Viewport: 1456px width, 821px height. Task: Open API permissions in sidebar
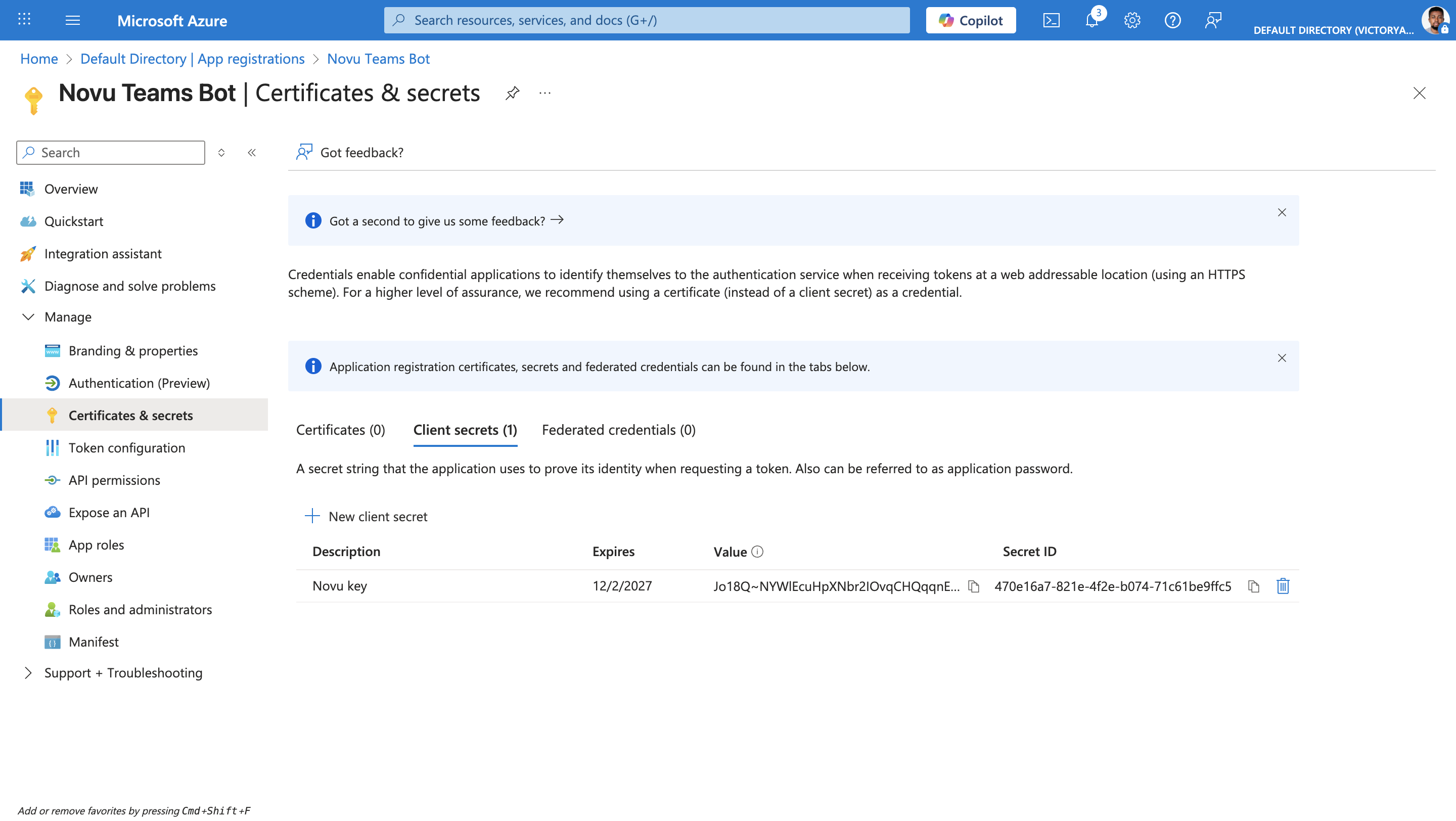tap(114, 480)
